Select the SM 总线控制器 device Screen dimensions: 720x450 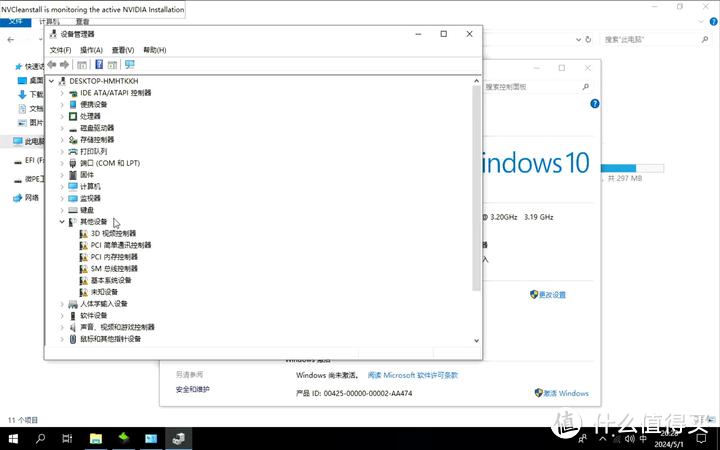point(114,268)
